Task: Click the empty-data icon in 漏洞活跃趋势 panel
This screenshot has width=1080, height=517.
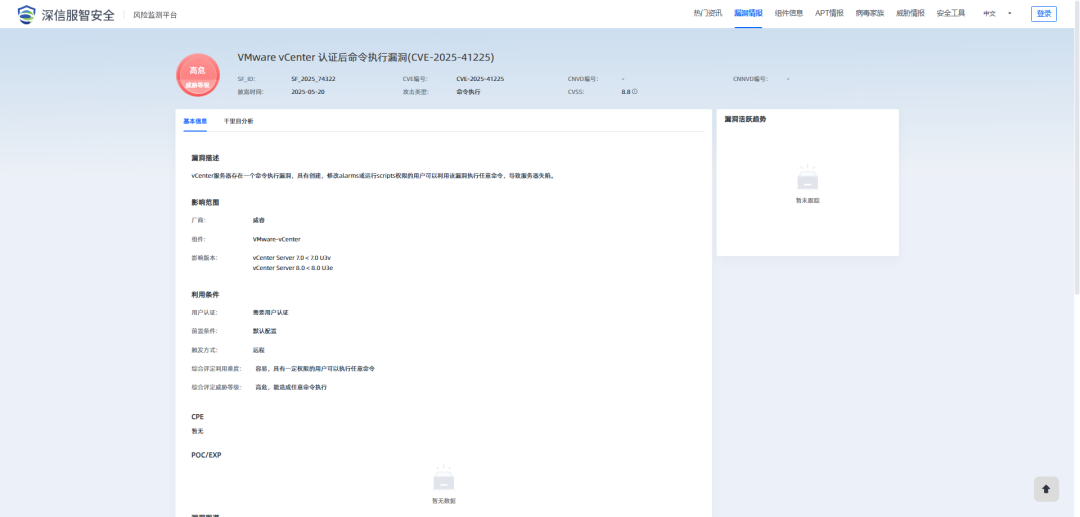Action: pyautogui.click(x=807, y=178)
